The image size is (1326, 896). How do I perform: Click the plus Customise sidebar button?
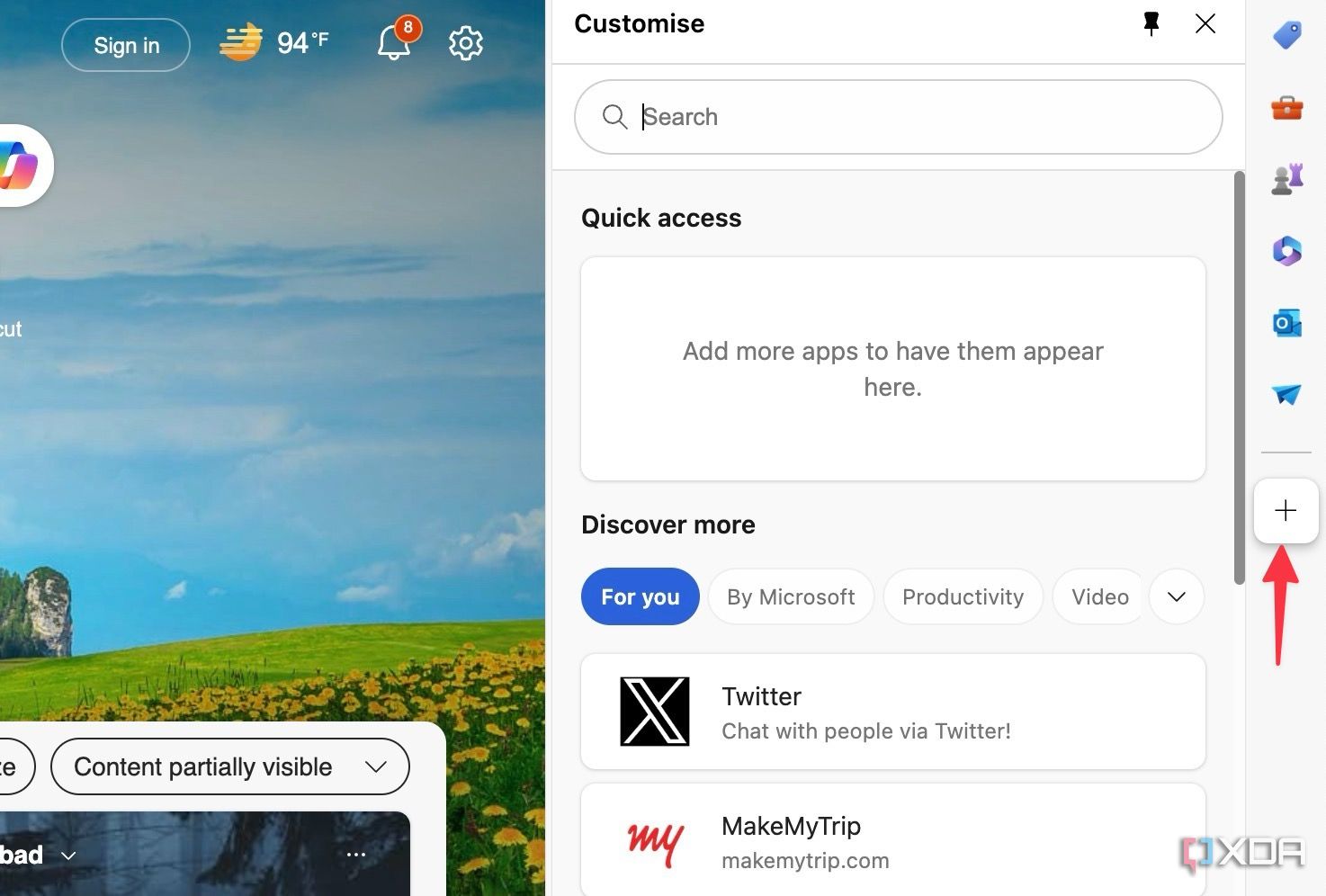click(1286, 511)
